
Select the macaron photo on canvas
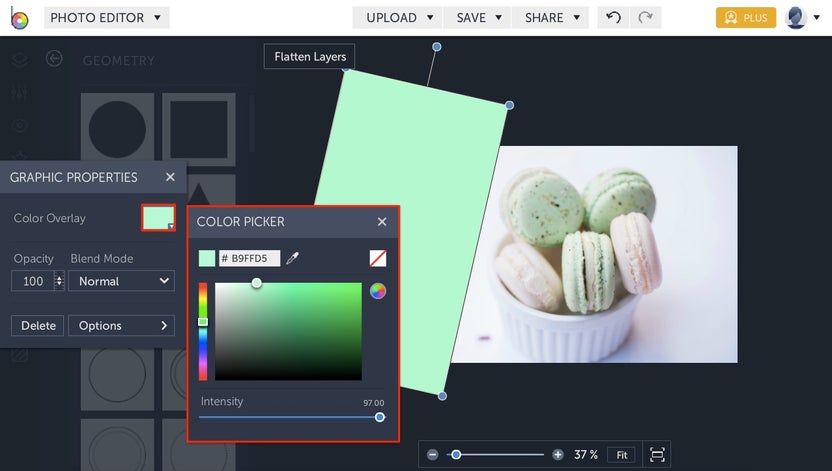pos(594,255)
